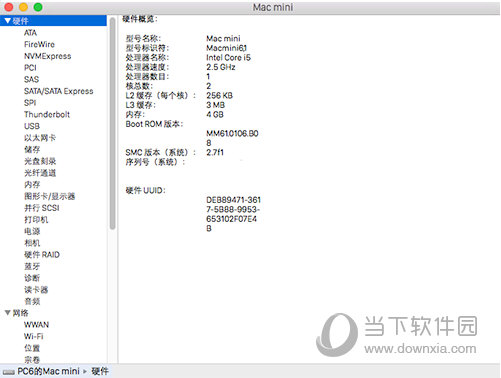This screenshot has width=501, height=378.
Task: Click the 2.5 GHz processor speed
Action: [221, 67]
